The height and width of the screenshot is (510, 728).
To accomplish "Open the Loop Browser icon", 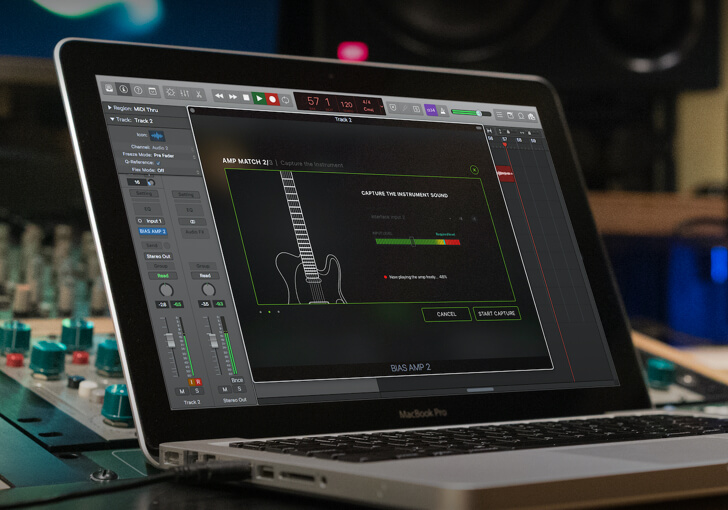I will 521,116.
